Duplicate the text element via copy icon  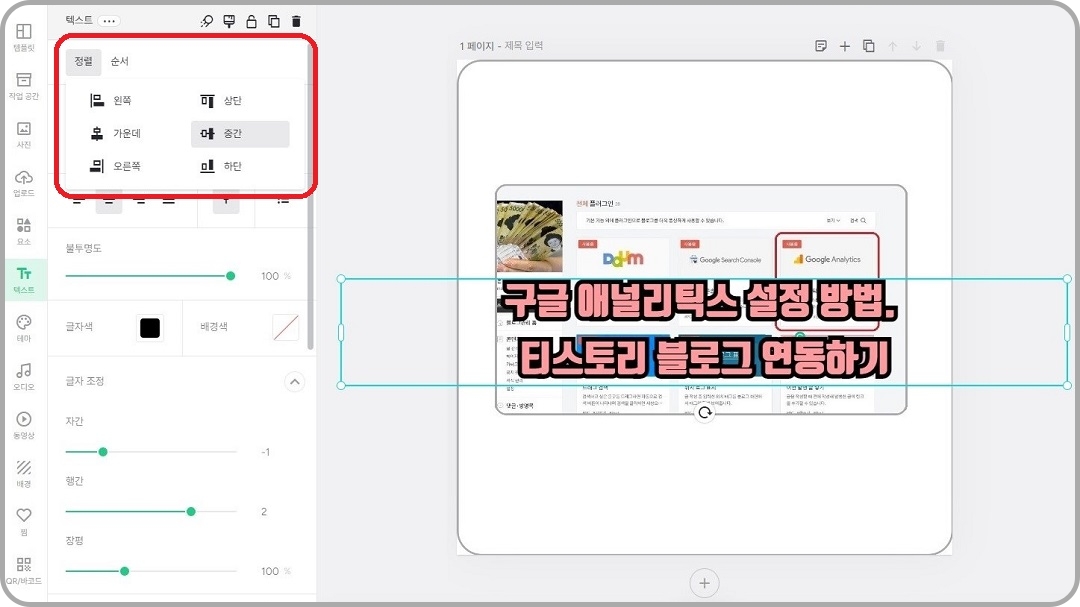tap(272, 20)
